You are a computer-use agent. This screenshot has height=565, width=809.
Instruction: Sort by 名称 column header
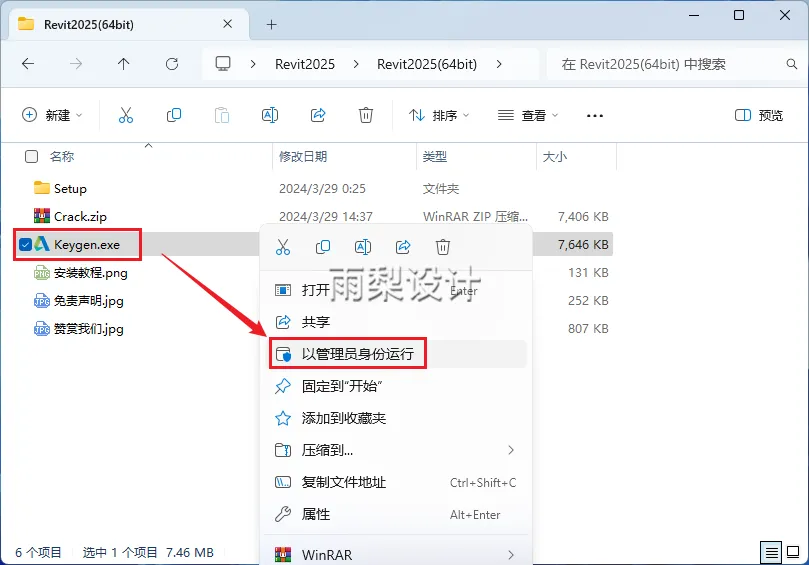pyautogui.click(x=62, y=156)
